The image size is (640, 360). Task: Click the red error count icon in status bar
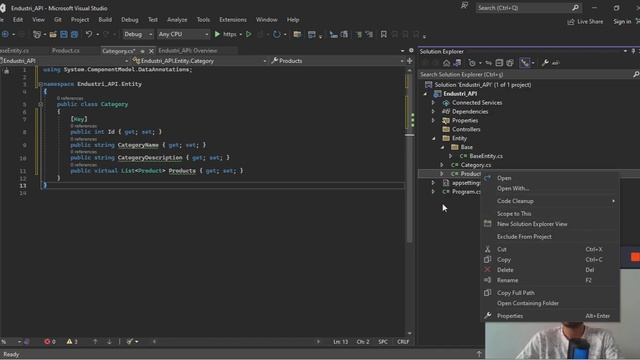point(47,342)
